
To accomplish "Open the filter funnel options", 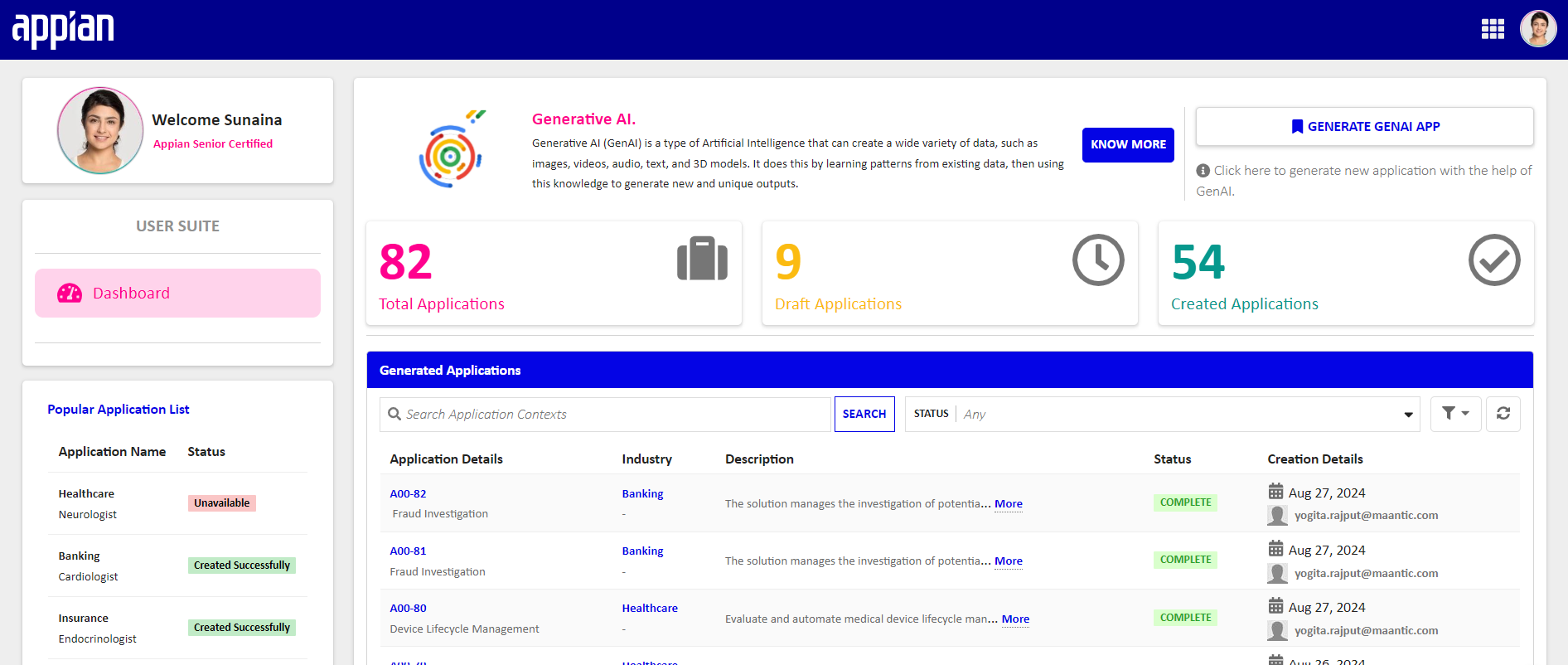I will click(x=1455, y=413).
